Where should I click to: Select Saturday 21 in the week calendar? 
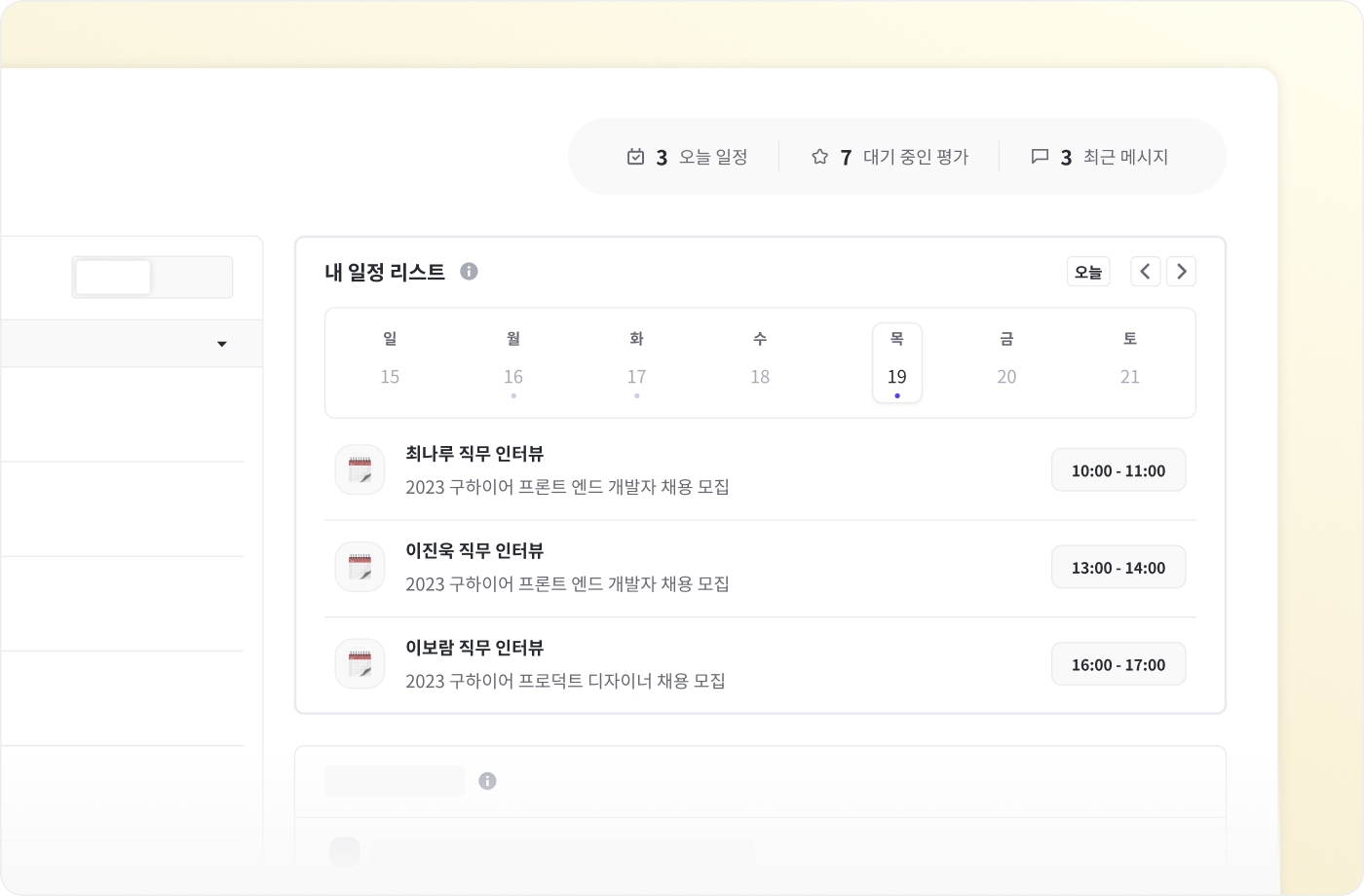[1129, 363]
